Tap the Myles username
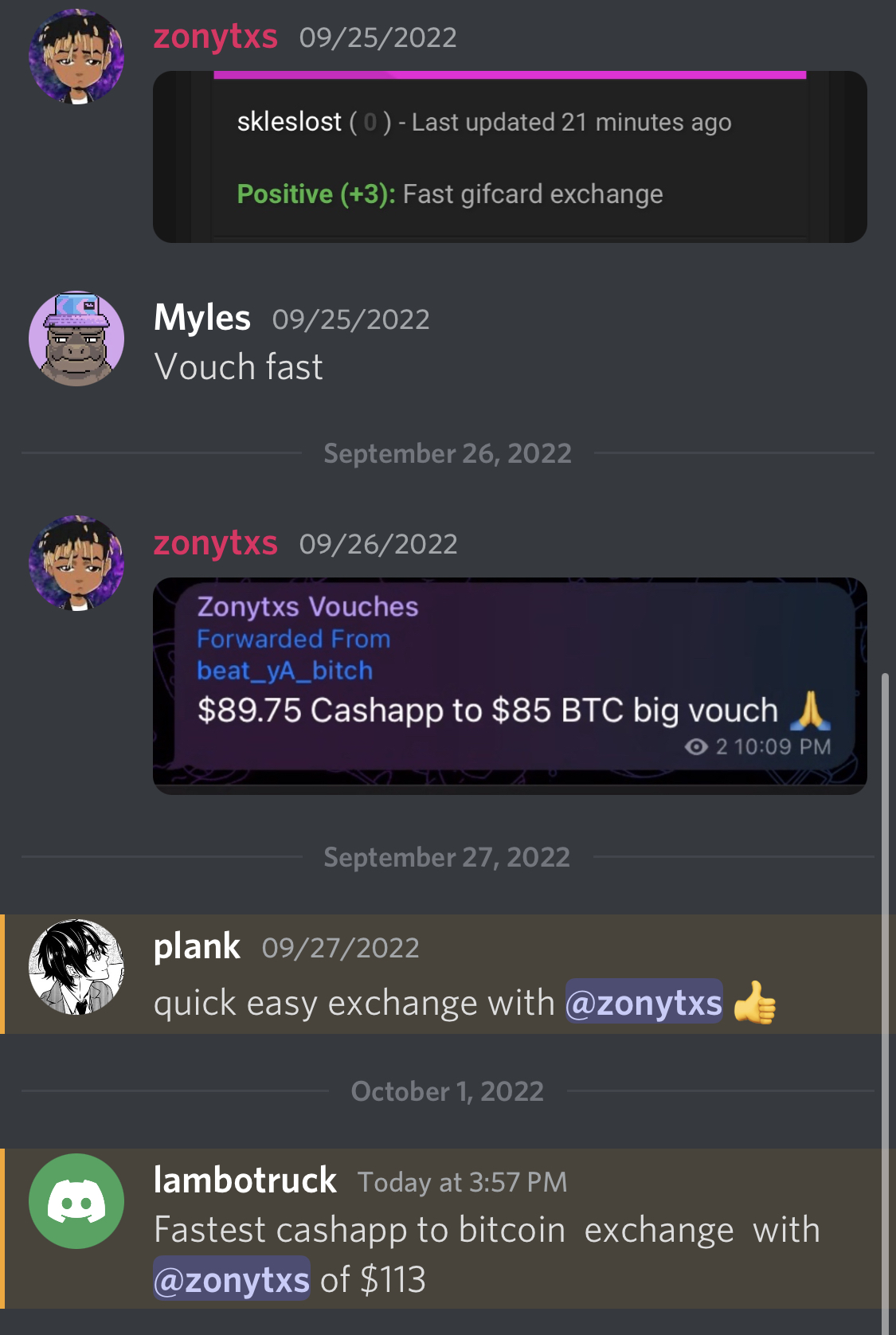896x1335 pixels. click(202, 318)
